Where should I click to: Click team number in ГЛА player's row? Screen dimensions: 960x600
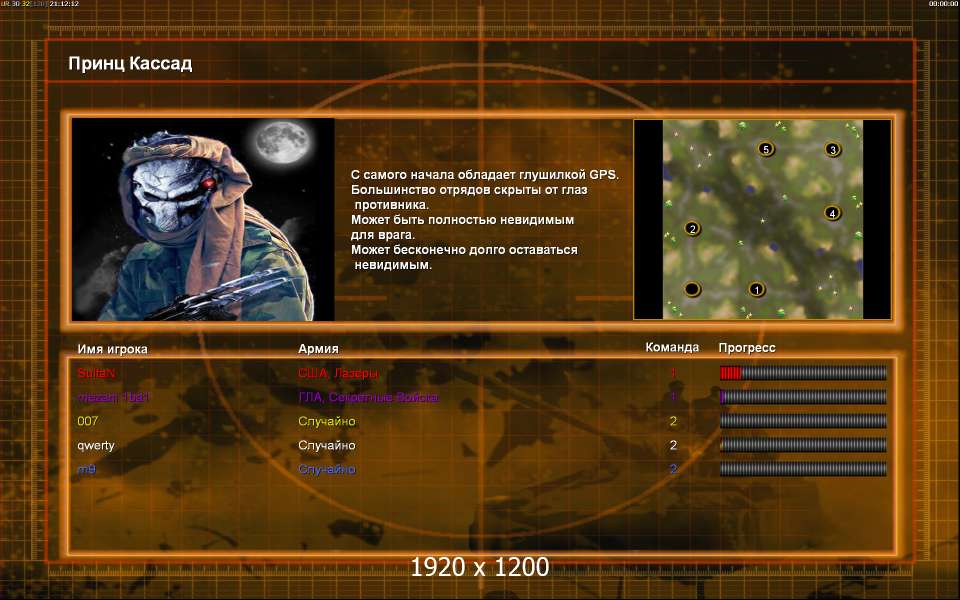click(673, 397)
